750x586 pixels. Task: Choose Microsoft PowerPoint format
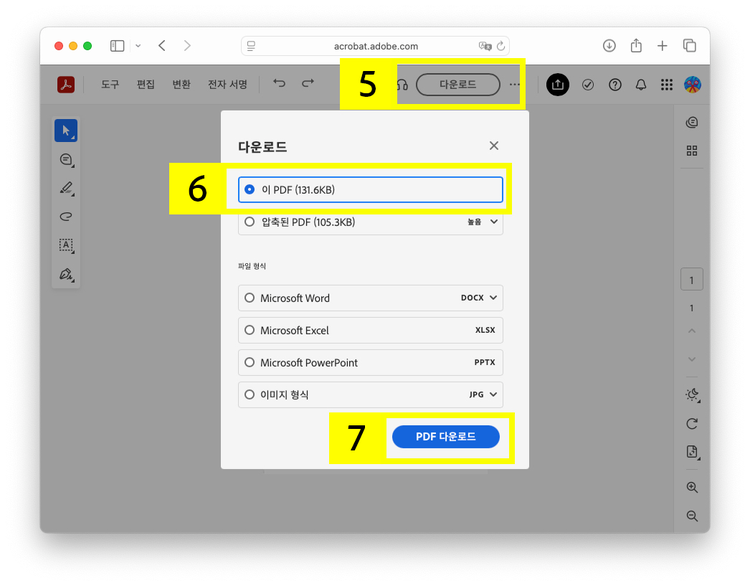(x=371, y=363)
